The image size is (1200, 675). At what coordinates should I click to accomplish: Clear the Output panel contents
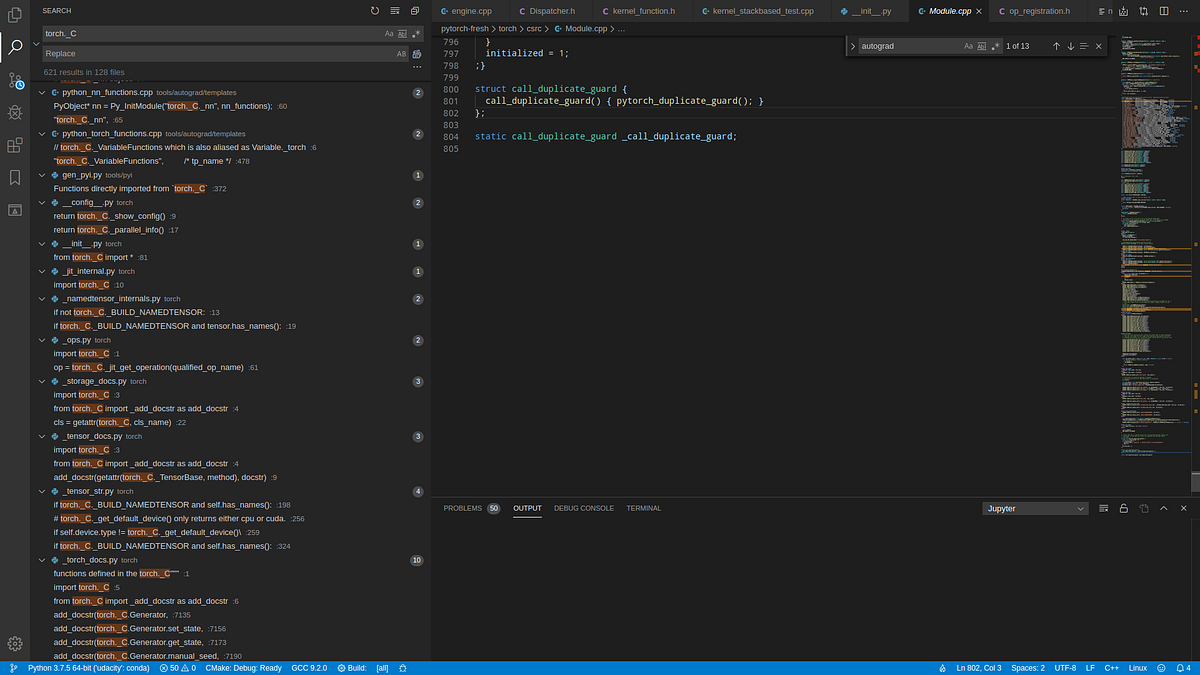[x=1103, y=508]
